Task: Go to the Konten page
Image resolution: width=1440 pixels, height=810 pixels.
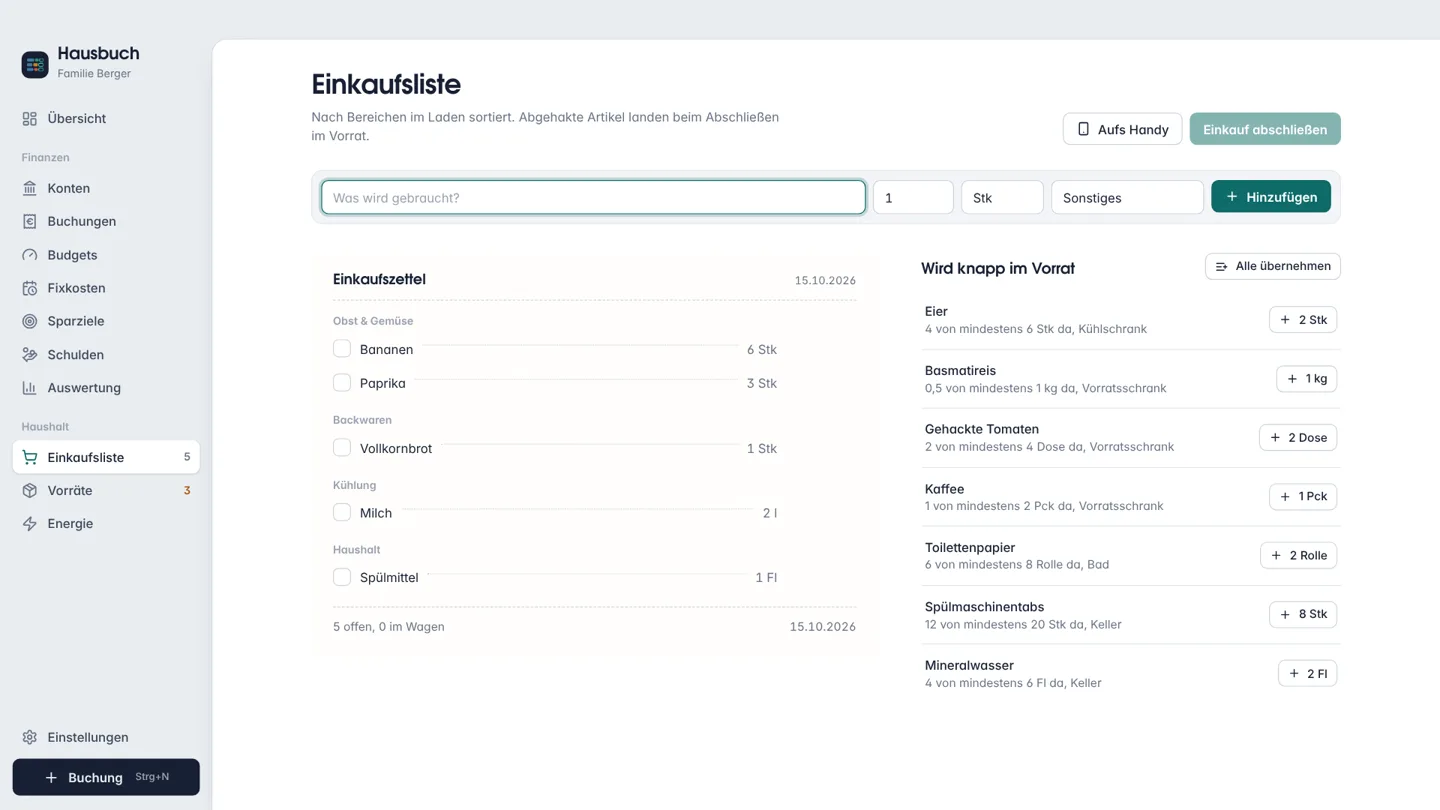Action: pos(106,188)
